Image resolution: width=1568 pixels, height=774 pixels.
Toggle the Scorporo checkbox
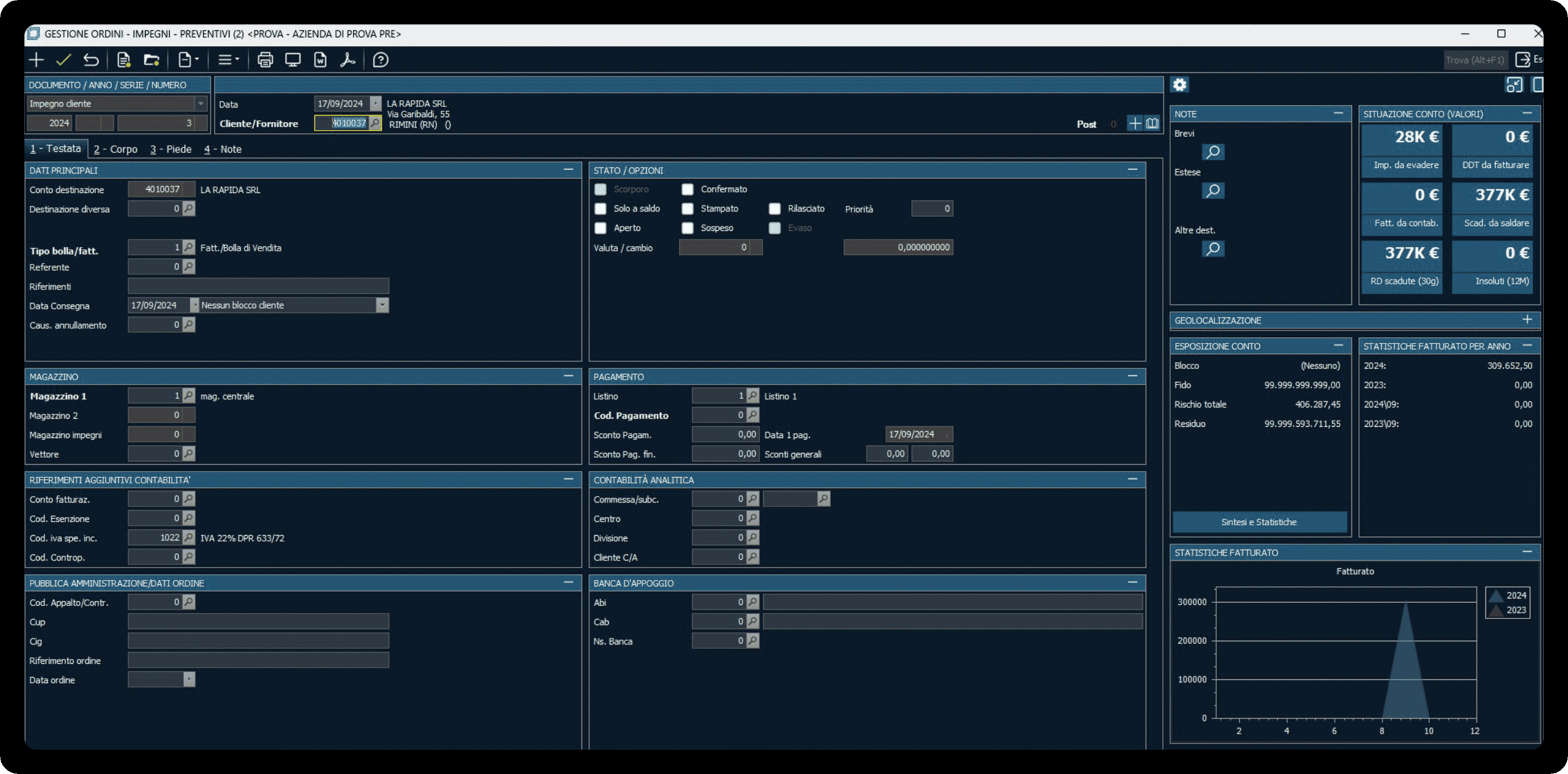click(x=600, y=189)
